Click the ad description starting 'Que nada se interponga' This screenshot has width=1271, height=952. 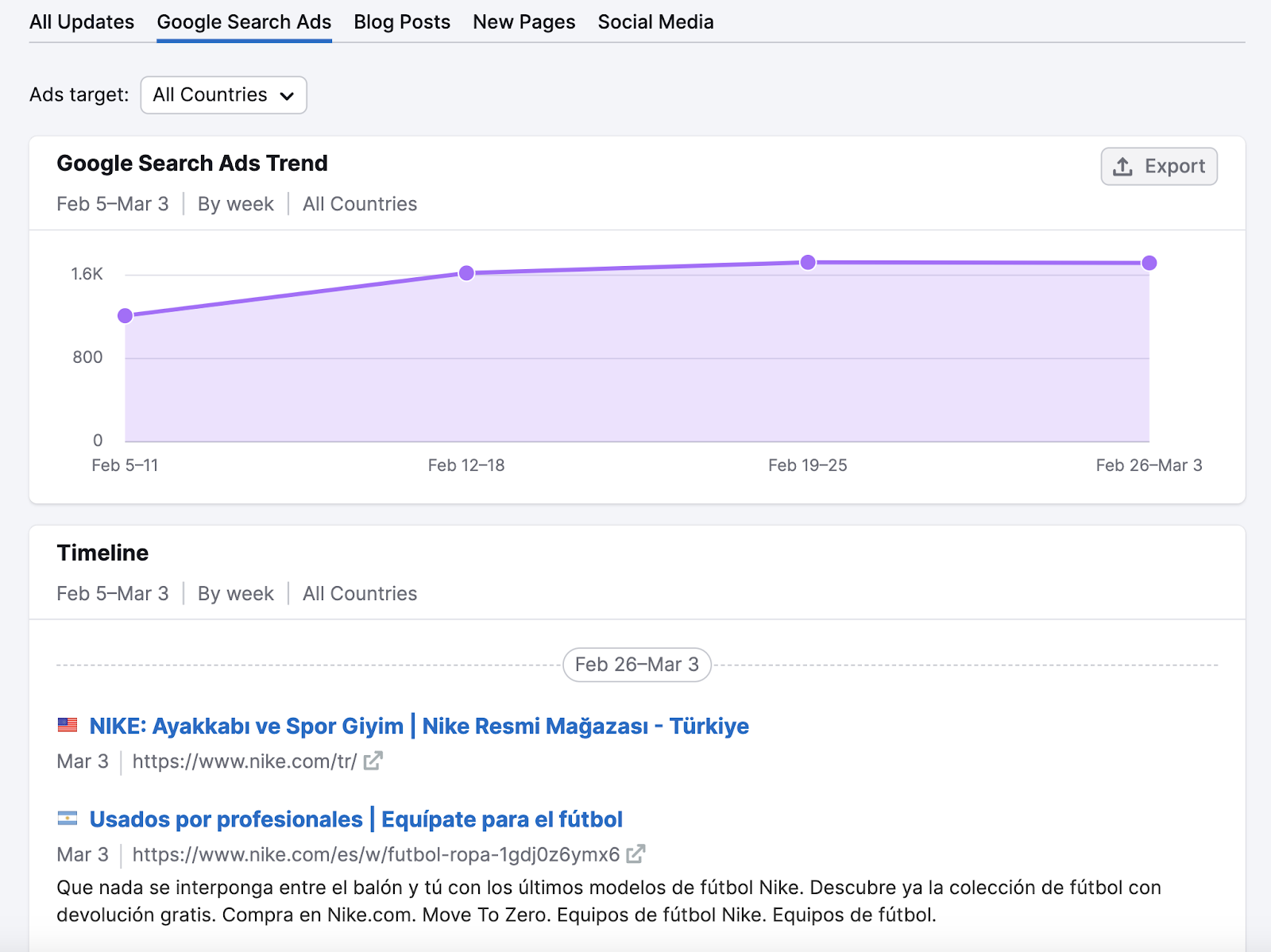click(608, 901)
